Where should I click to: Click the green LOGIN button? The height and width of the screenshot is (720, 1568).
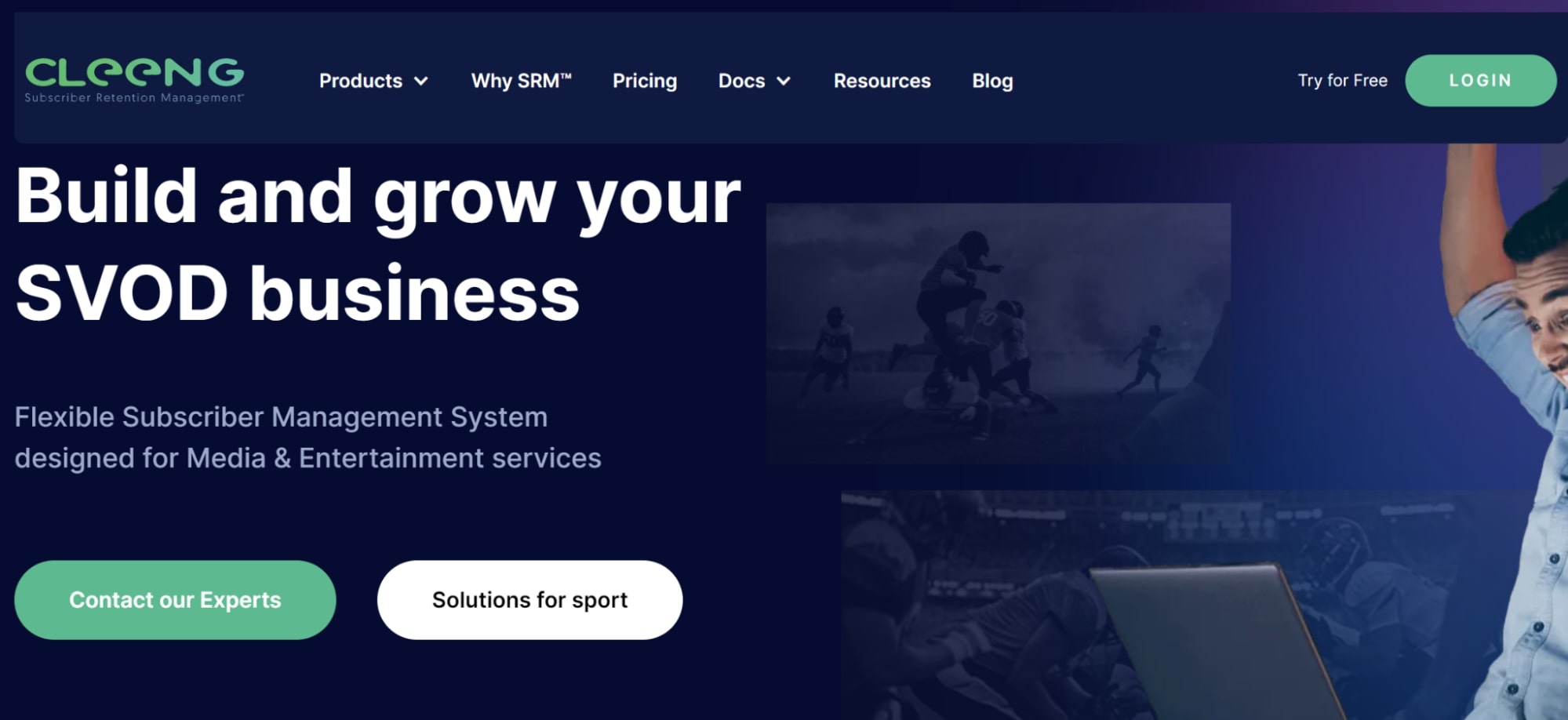point(1480,80)
